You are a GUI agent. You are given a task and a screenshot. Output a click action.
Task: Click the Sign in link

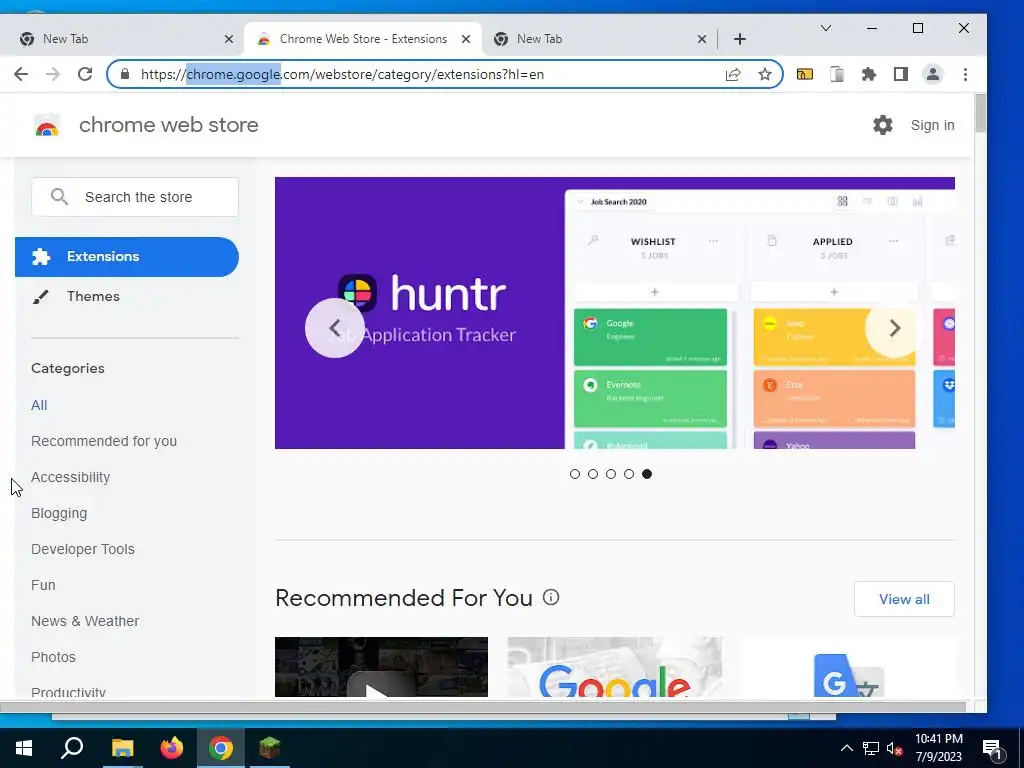point(933,125)
